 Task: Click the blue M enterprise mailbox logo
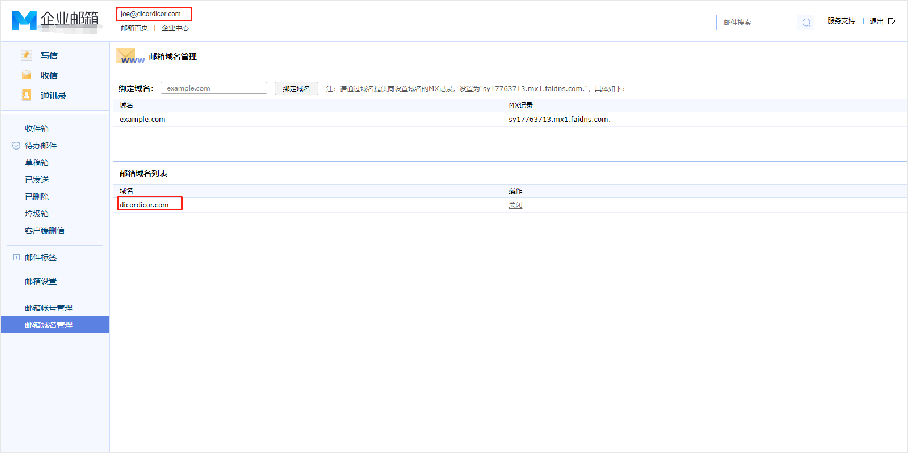(x=24, y=20)
